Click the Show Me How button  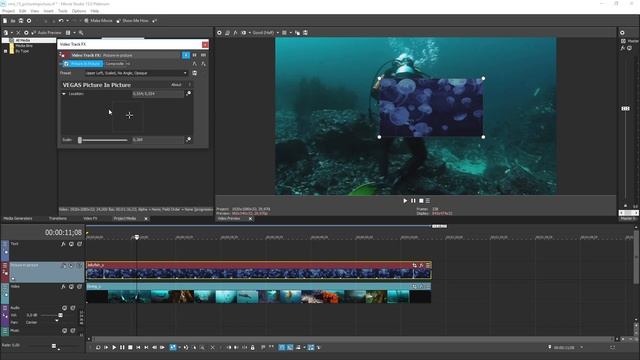[133, 20]
